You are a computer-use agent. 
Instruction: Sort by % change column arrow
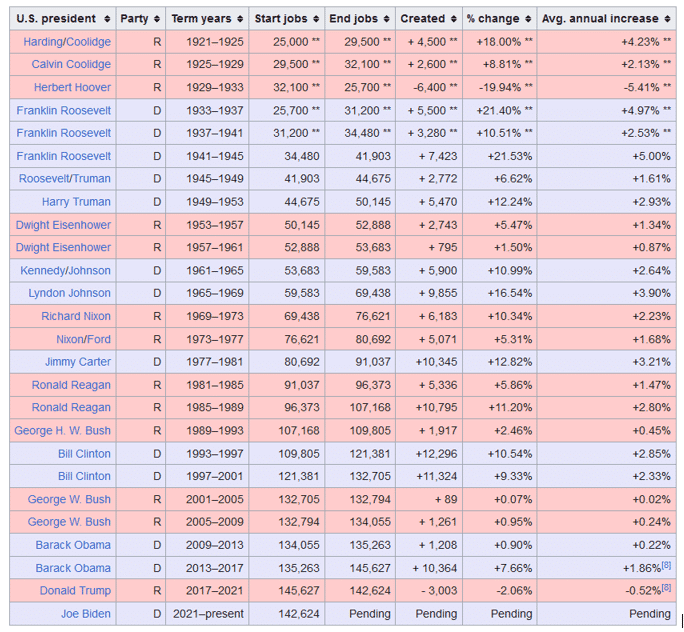pyautogui.click(x=527, y=18)
